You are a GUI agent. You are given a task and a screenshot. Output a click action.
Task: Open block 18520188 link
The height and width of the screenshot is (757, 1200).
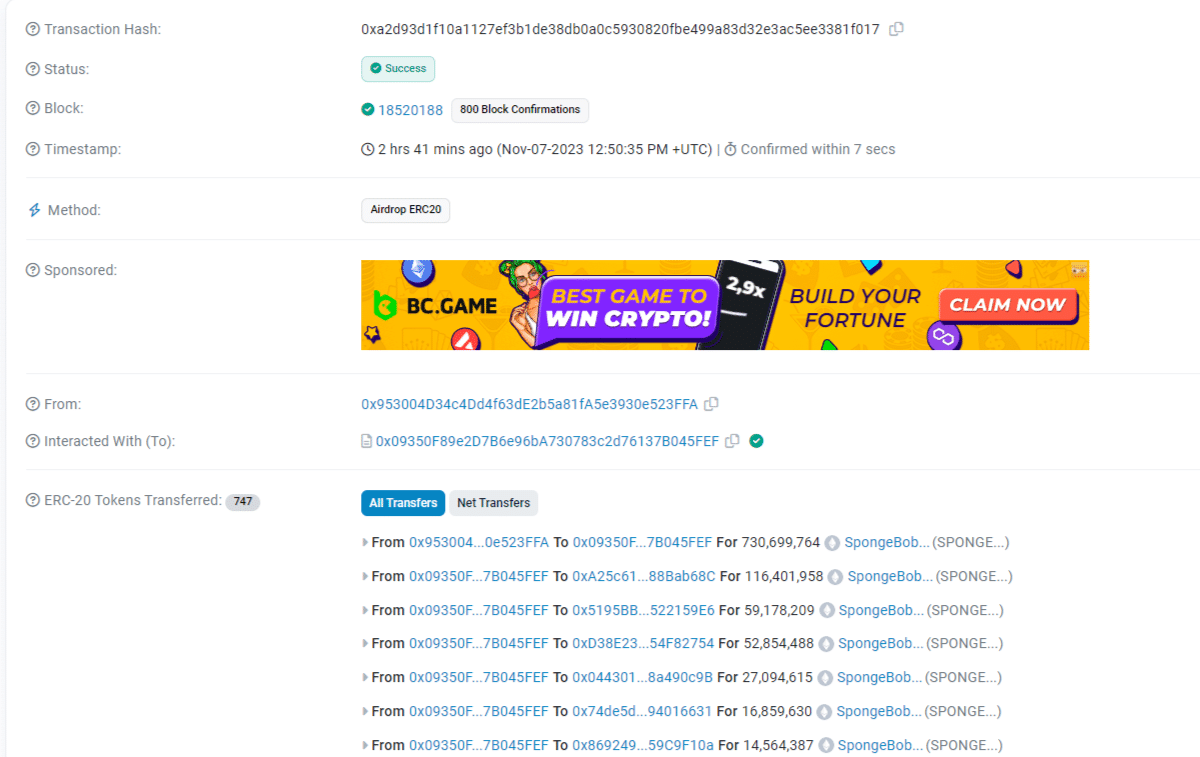pyautogui.click(x=410, y=110)
